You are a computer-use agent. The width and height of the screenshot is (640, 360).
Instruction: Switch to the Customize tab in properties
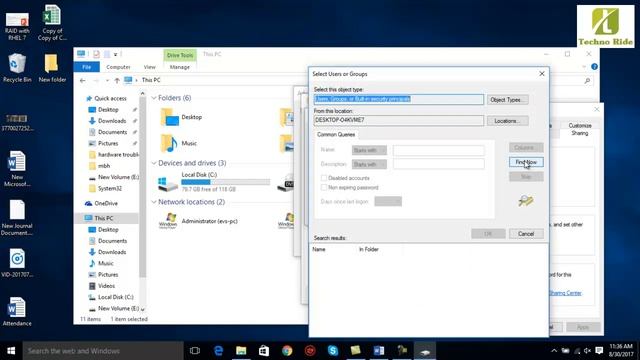pos(580,125)
